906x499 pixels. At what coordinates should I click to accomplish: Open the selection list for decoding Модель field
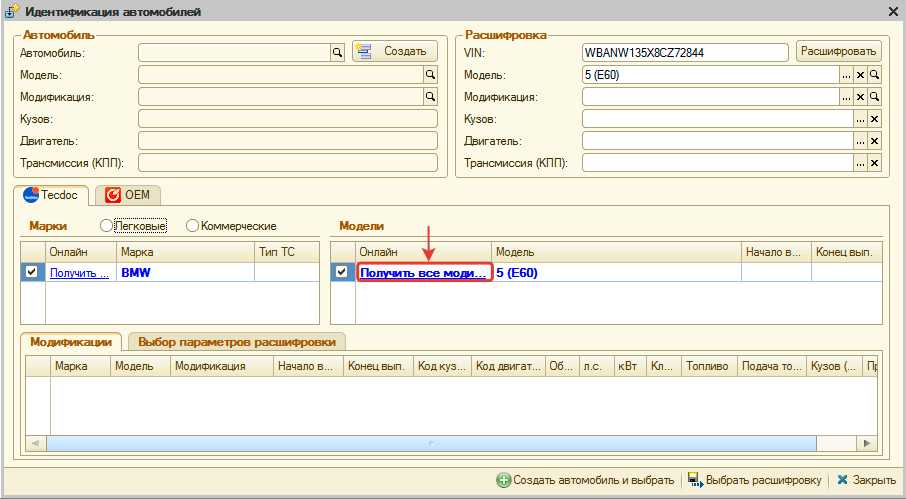pyautogui.click(x=846, y=75)
